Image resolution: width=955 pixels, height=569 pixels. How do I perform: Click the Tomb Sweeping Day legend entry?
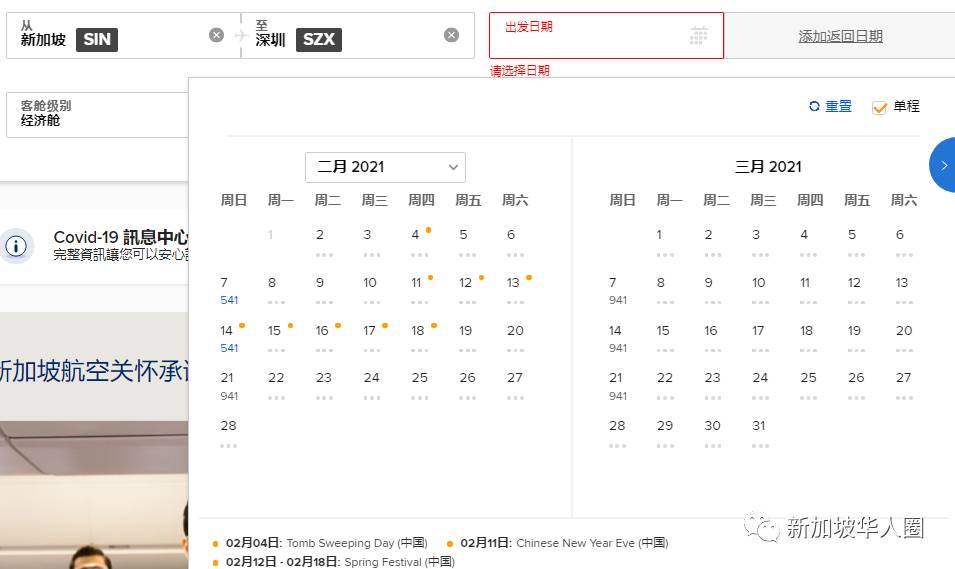(x=320, y=543)
